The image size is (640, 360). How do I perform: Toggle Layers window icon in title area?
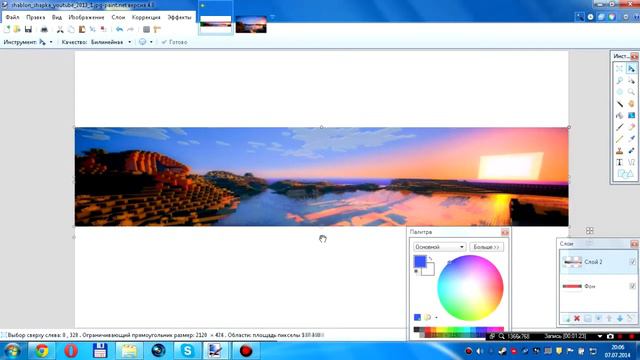(x=601, y=17)
